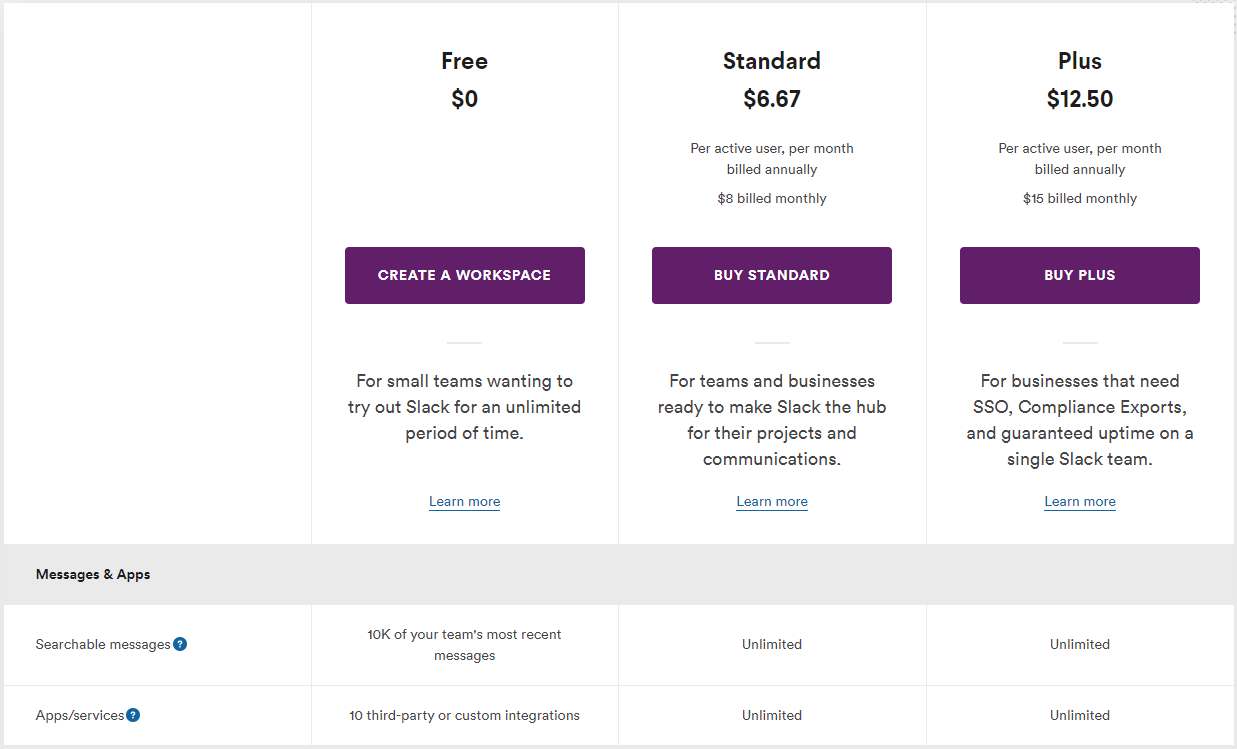Open Learn more under the Standard plan
1237x749 pixels.
[771, 501]
